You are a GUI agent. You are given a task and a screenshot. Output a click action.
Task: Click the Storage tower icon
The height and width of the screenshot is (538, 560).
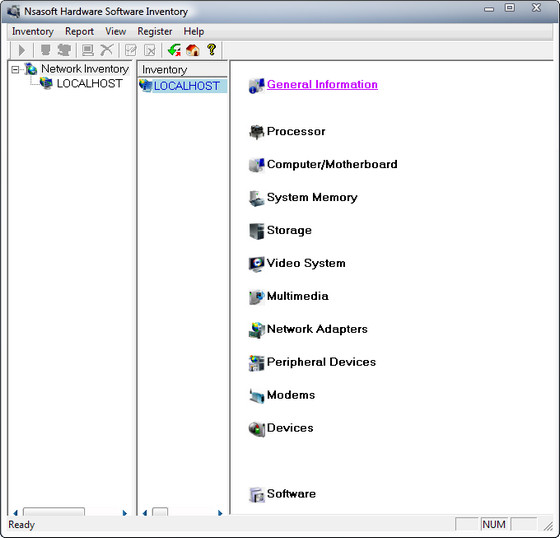[256, 231]
